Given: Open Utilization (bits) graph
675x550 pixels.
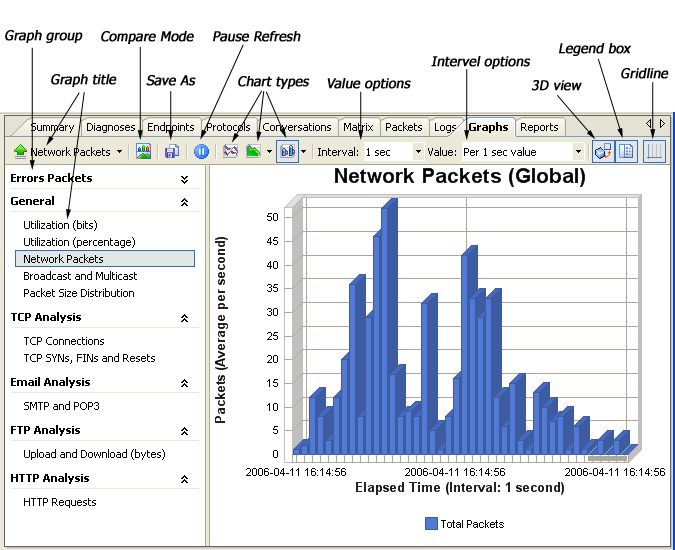Looking at the screenshot, I should tap(60, 225).
